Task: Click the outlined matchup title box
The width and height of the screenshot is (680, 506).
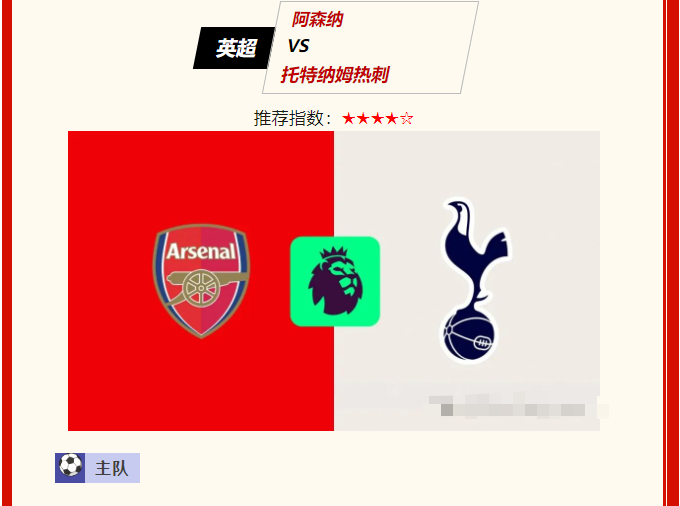Action: tap(370, 47)
